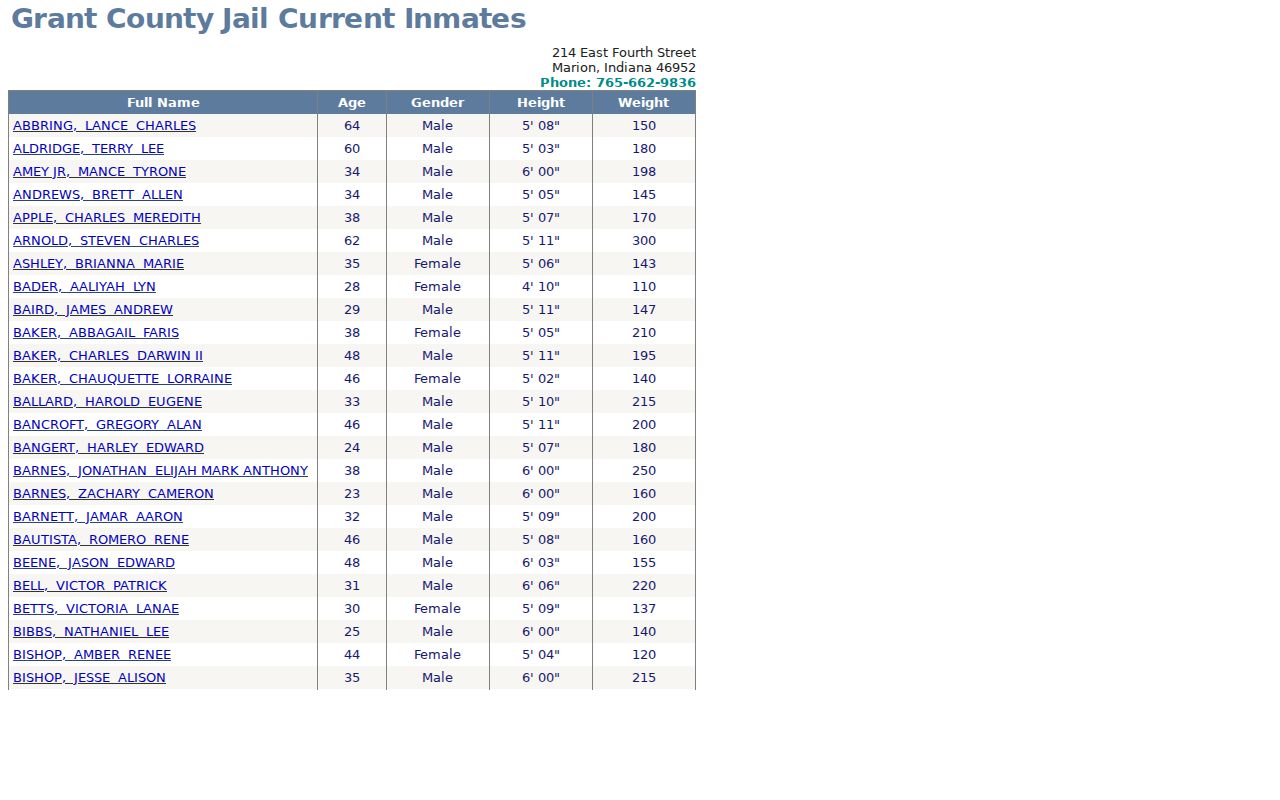Open BETTS, VICTORIA LANAE record
The height and width of the screenshot is (800, 1280).
[96, 609]
